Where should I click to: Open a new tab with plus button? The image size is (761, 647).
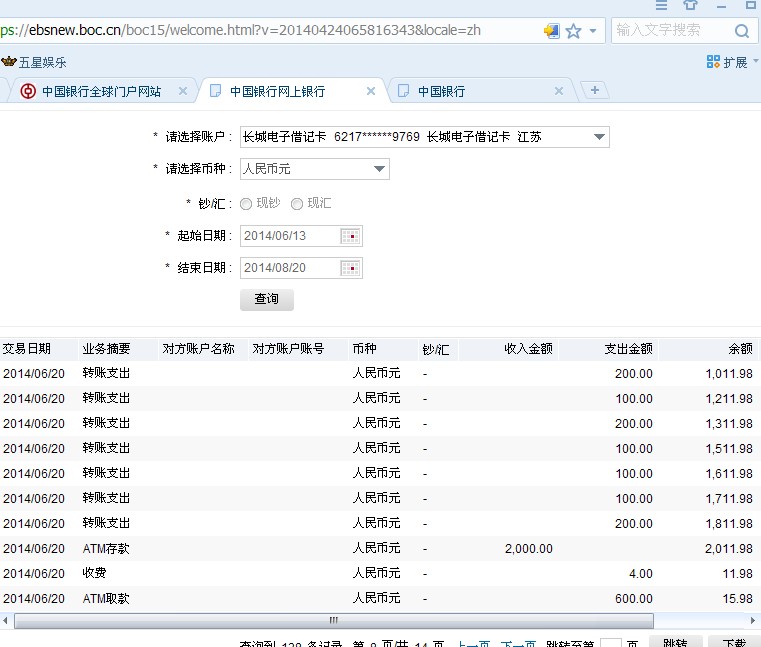[595, 91]
